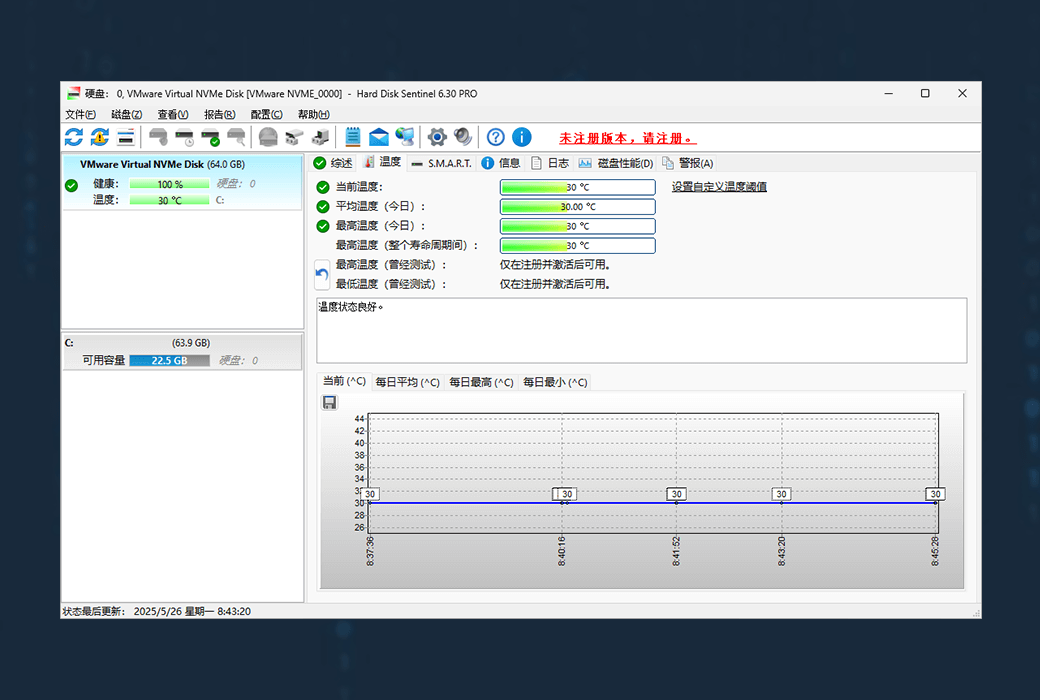
Task: Minimize the Hard Disk Sentinel window
Action: pos(889,94)
